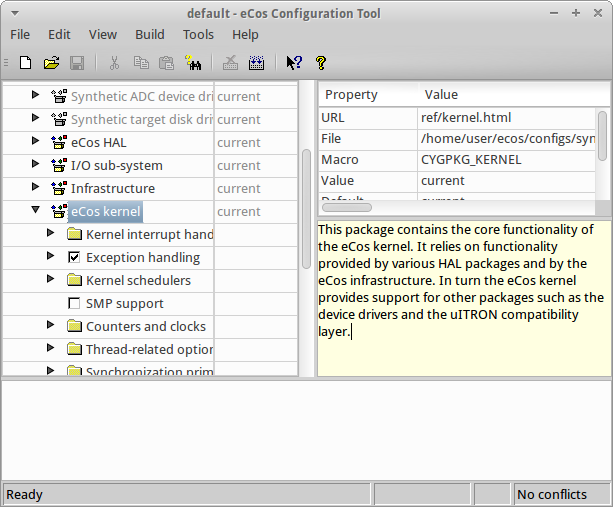The height and width of the screenshot is (507, 613).
Task: Expand the eCos HAL tree node
Action: 36,140
